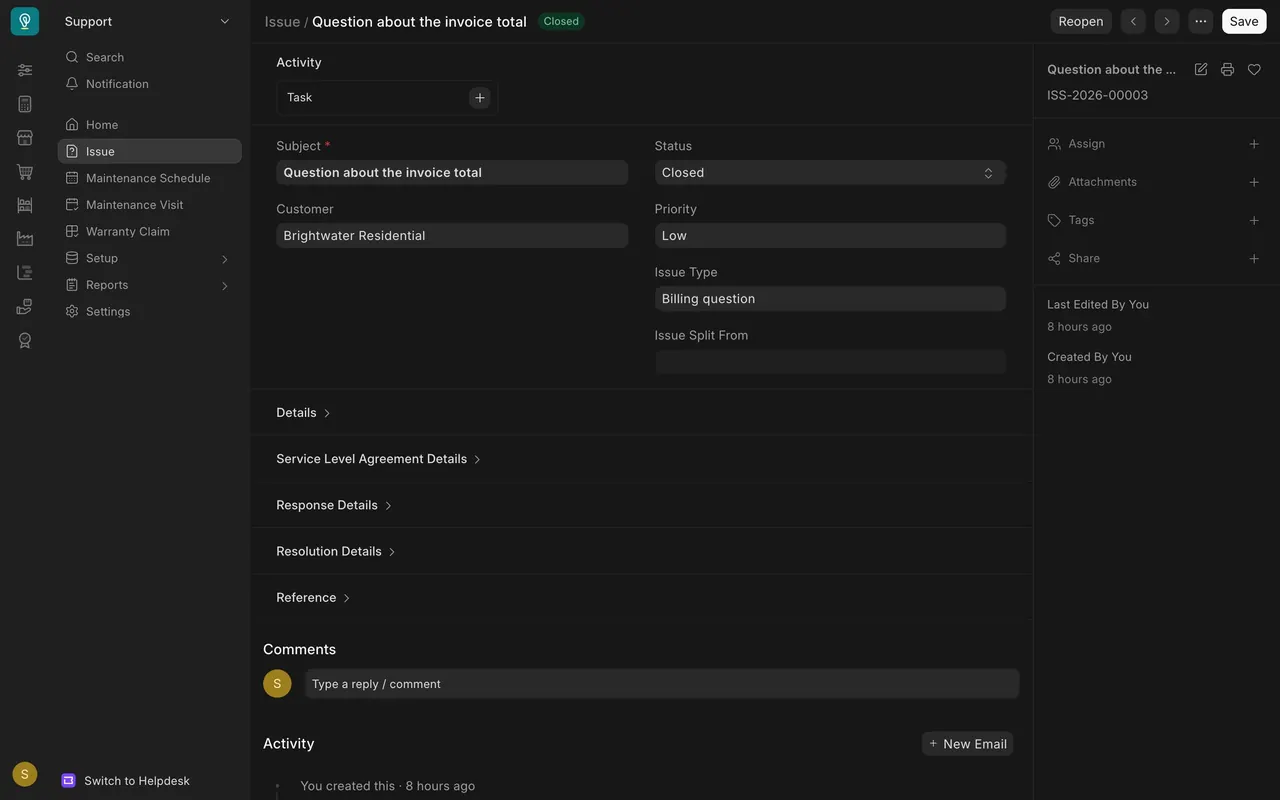Click the printer icon to print the issue
The height and width of the screenshot is (800, 1280).
click(x=1227, y=69)
